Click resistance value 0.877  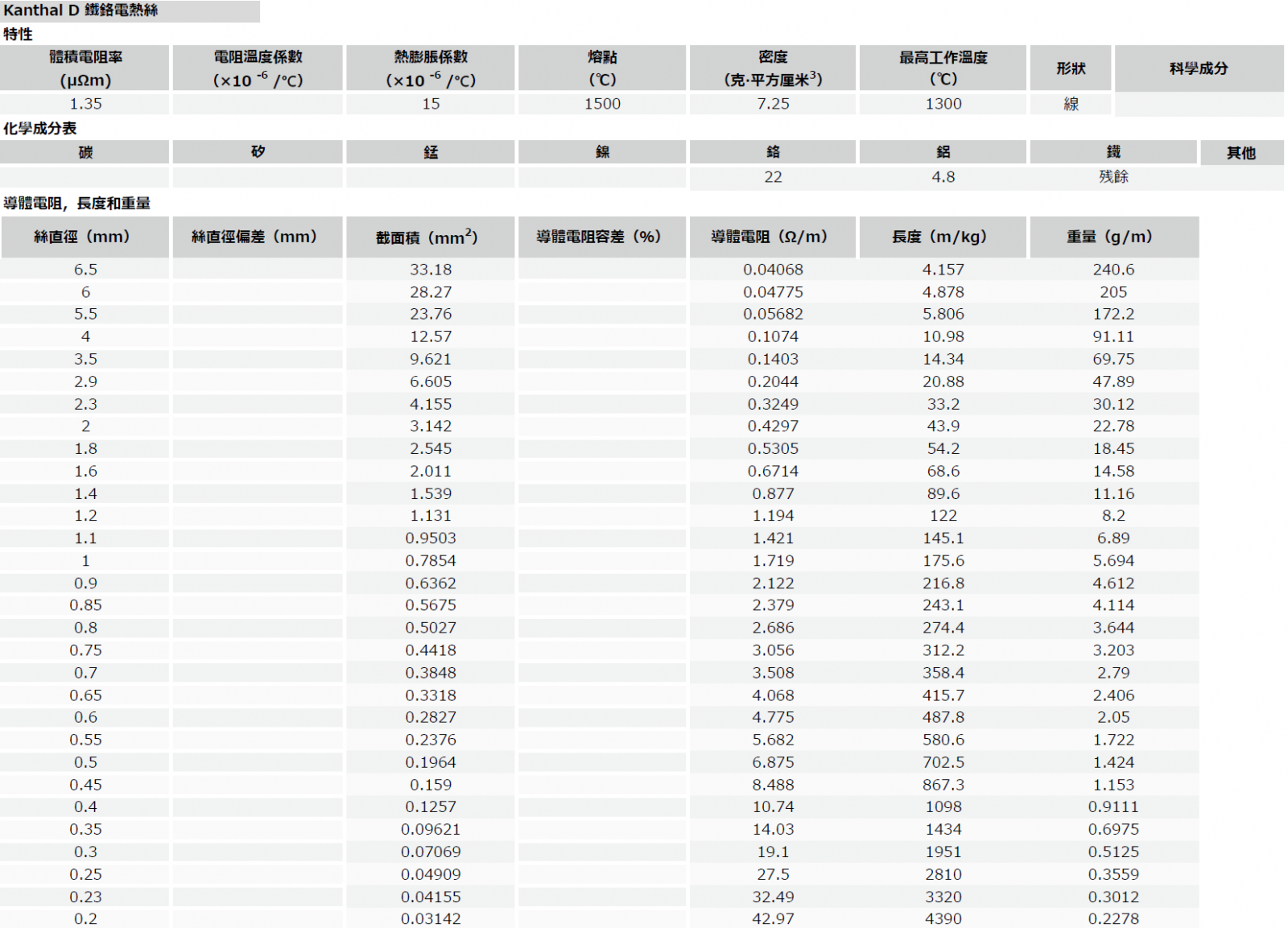coord(773,493)
